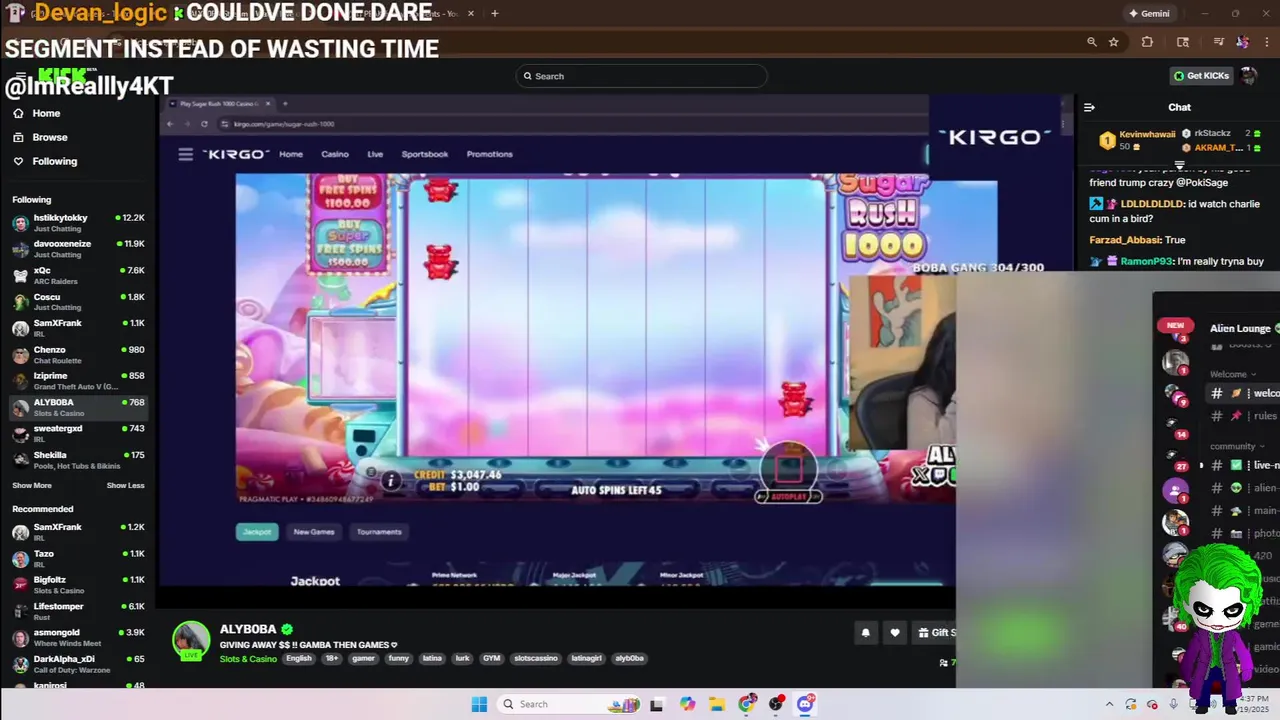Open sweatergxd channel in Following
Viewport: 1280px width, 720px height.
point(78,433)
